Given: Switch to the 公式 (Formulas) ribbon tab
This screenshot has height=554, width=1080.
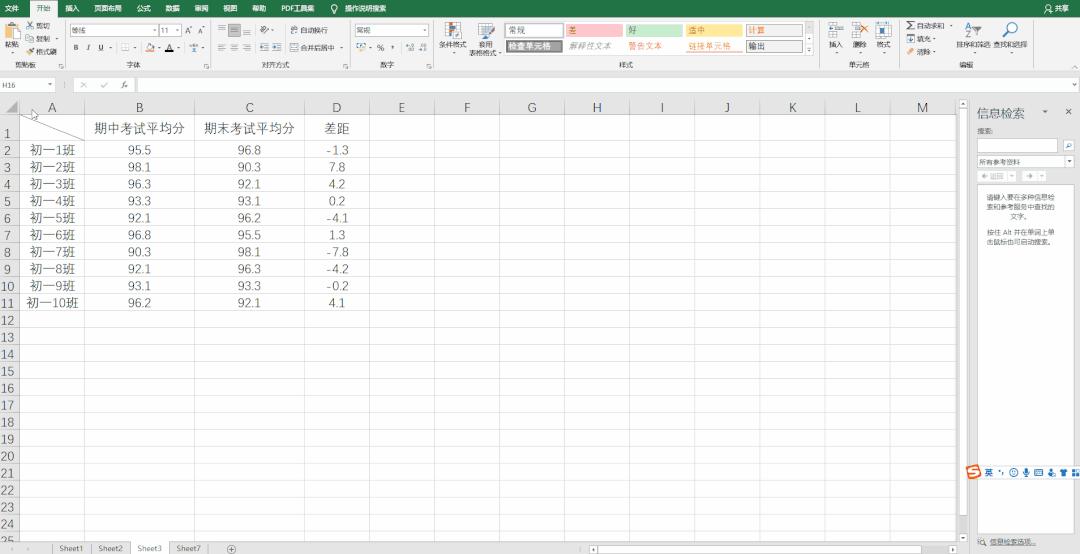Looking at the screenshot, I should (143, 8).
